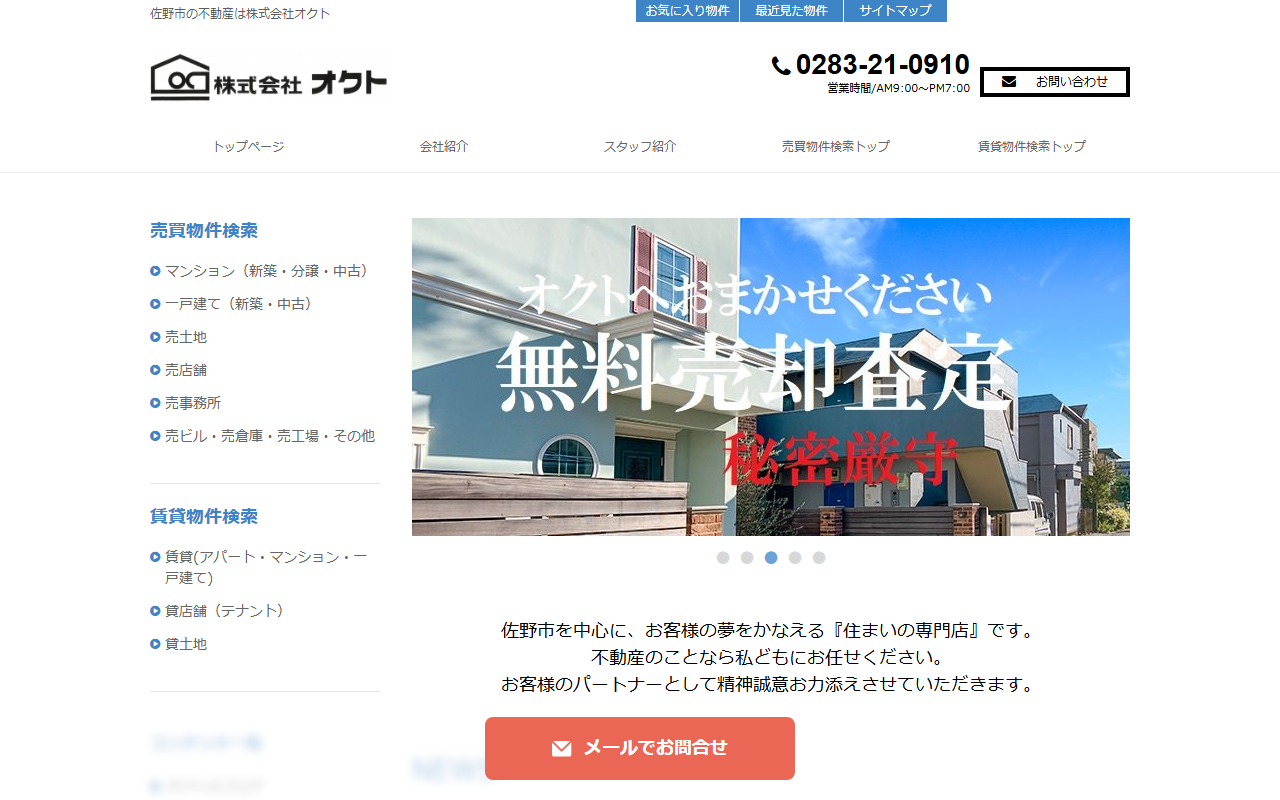Open 売買物件検索トップ navigation item
This screenshot has width=1280, height=800.
pos(836,146)
